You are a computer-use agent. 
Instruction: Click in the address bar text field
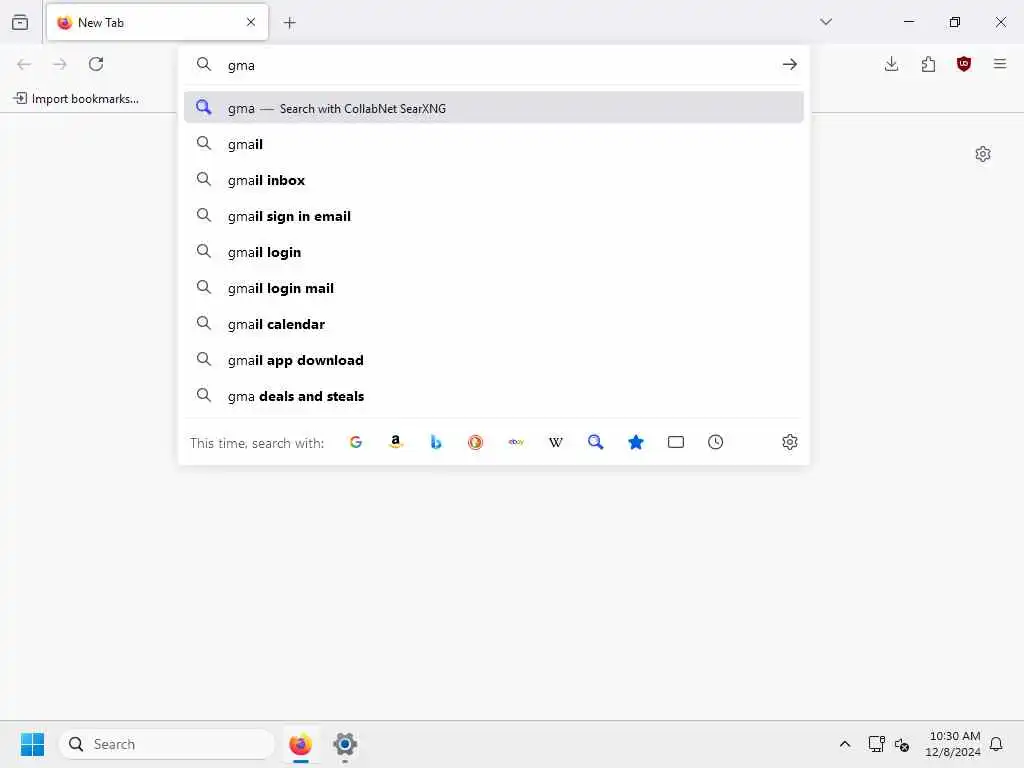496,65
